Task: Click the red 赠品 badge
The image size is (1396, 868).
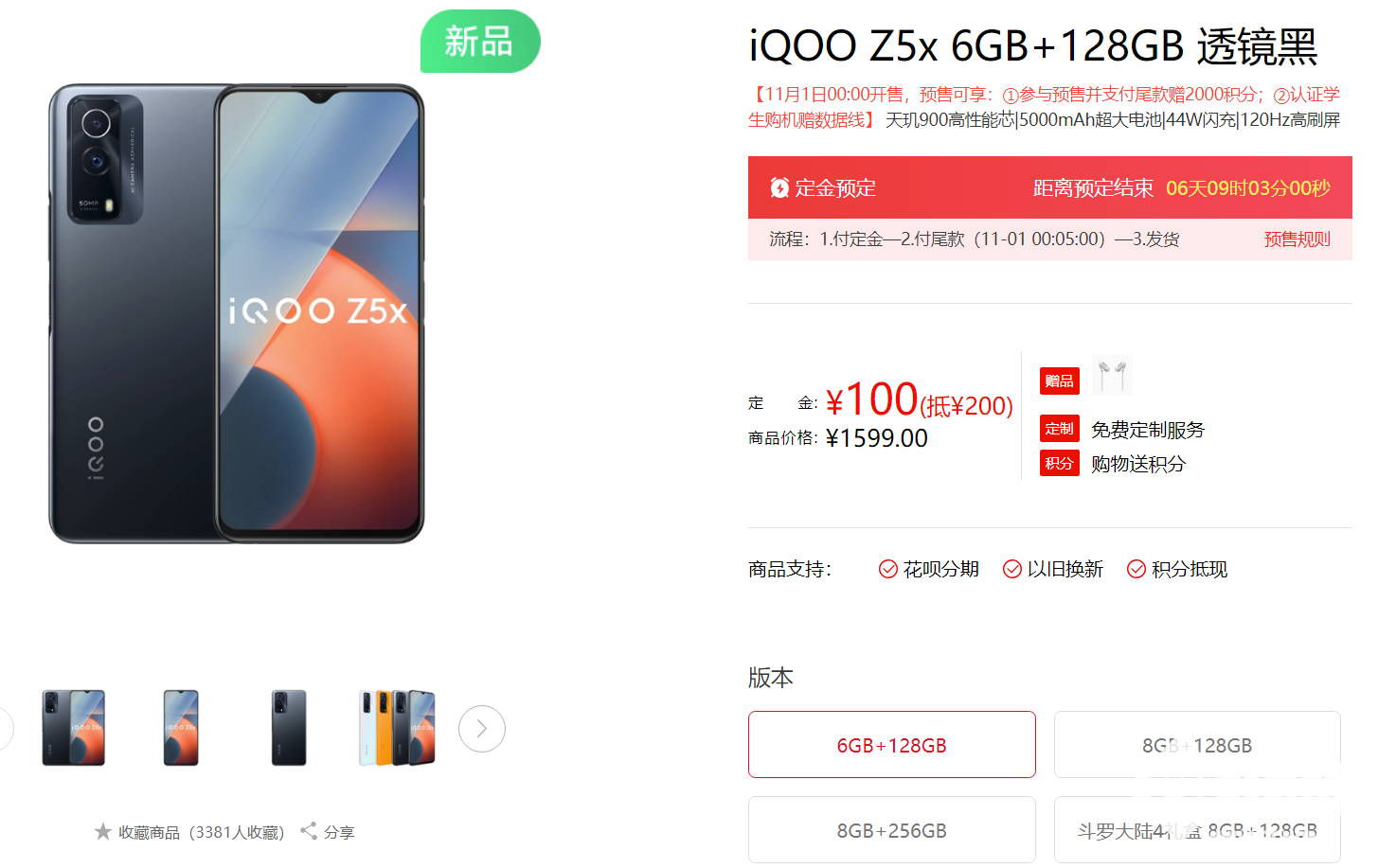Action: [1060, 381]
